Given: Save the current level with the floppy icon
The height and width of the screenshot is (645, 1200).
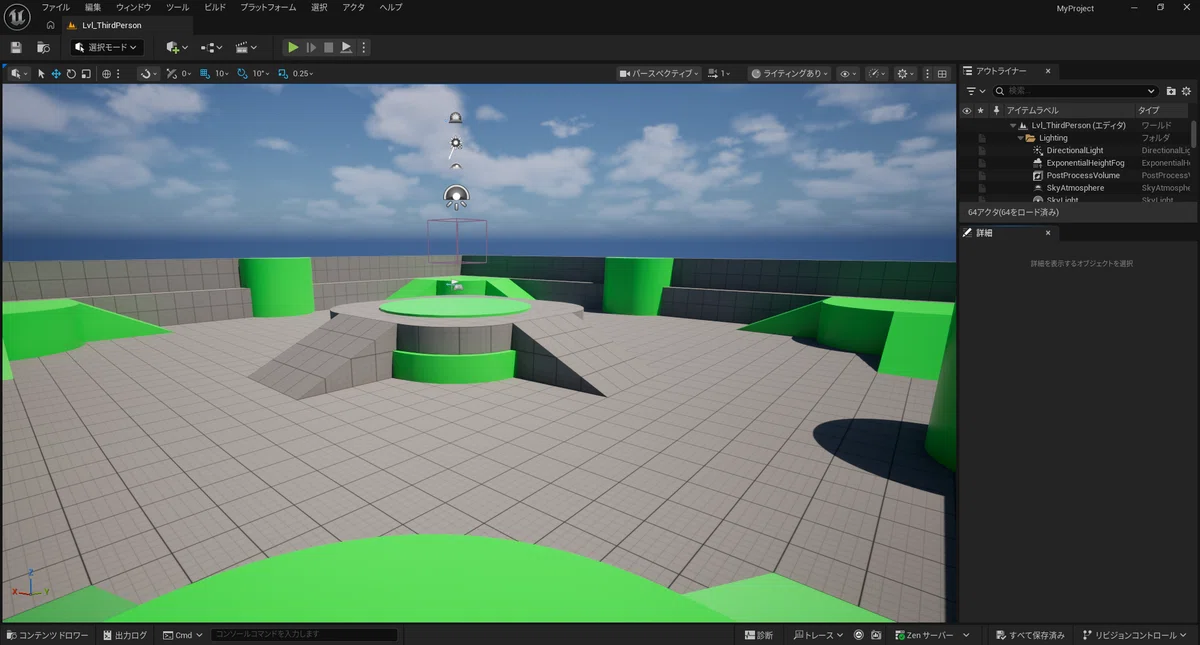Looking at the screenshot, I should pyautogui.click(x=16, y=47).
